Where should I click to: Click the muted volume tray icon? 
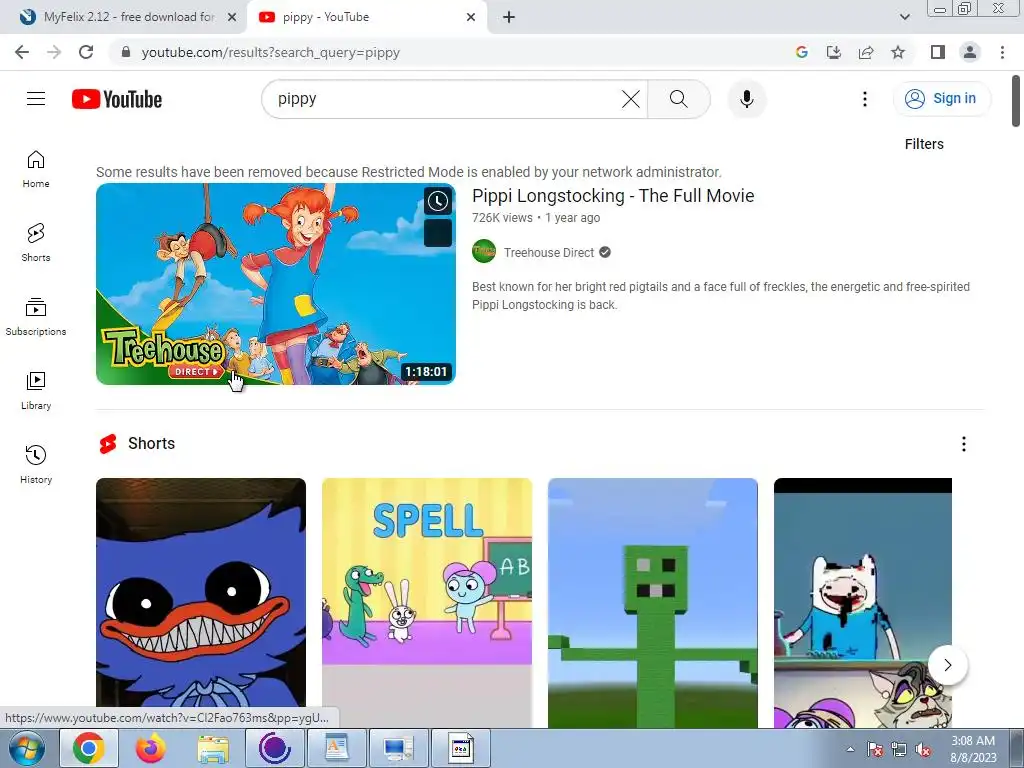coord(923,750)
